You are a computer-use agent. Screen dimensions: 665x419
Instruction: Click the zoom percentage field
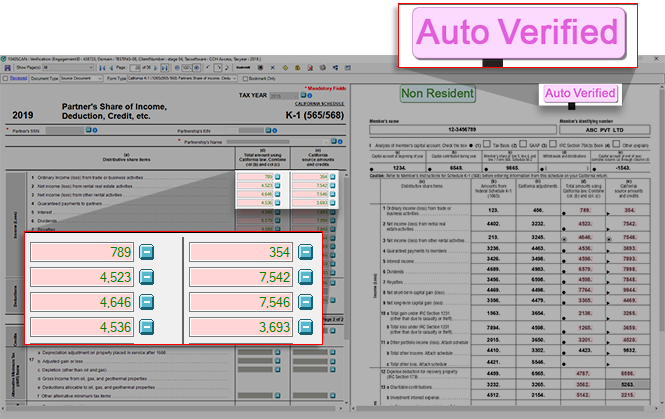[x=187, y=68]
